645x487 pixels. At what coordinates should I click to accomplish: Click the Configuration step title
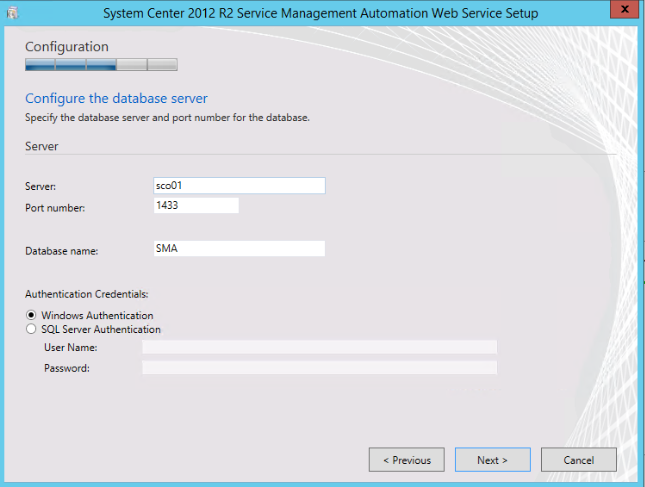[66, 47]
